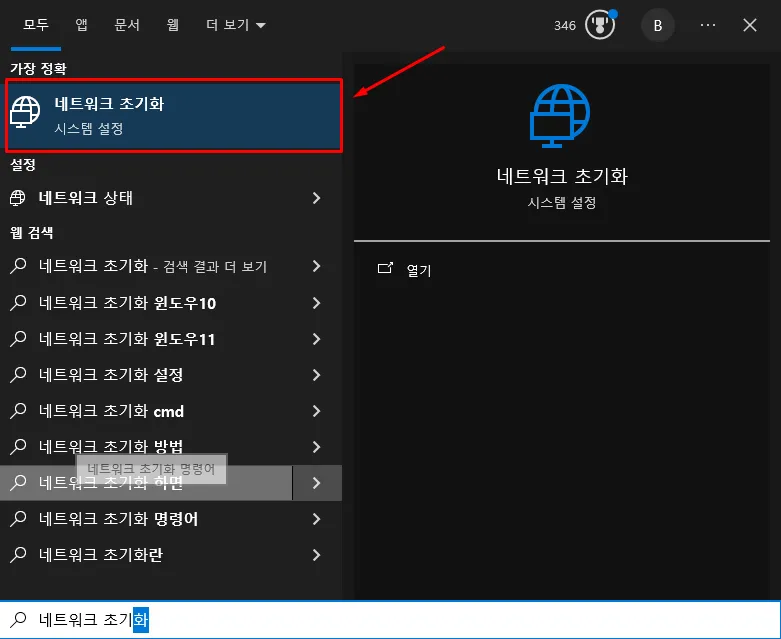This screenshot has width=781, height=639.
Task: Switch to the 앱 tab
Action: pos(82,25)
